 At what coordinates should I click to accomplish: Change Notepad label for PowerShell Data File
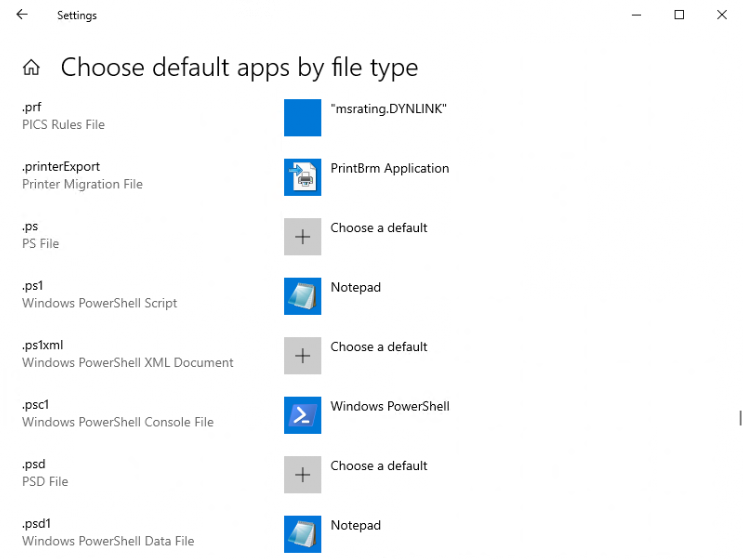pos(356,526)
